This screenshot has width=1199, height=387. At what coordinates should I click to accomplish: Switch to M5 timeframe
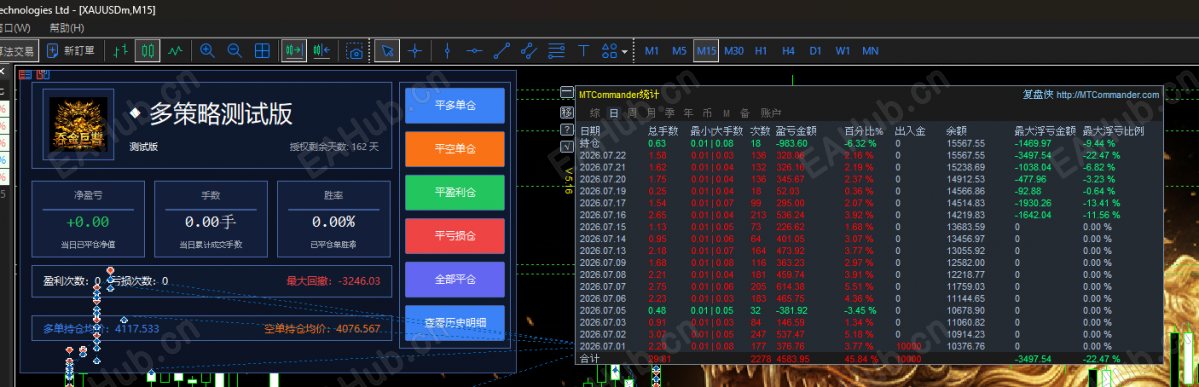pyautogui.click(x=679, y=51)
